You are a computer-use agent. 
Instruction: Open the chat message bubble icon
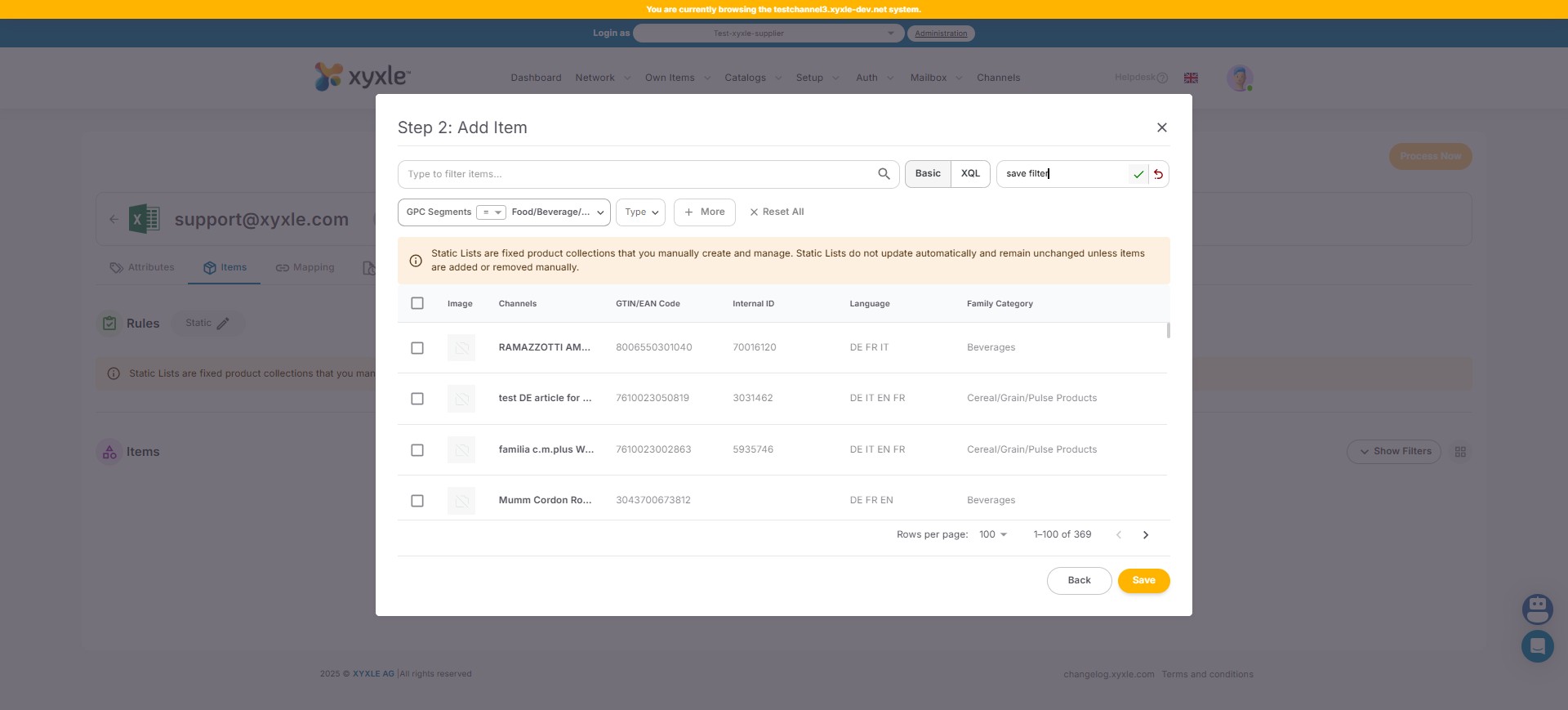(1537, 646)
